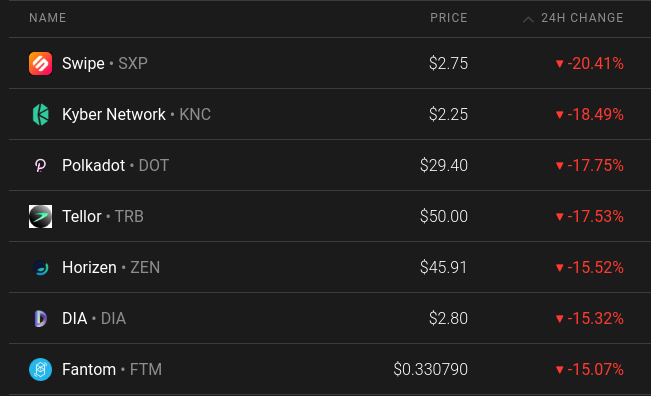This screenshot has height=396, width=651.
Task: Click the Horizen ZEN logo icon
Action: 40,267
